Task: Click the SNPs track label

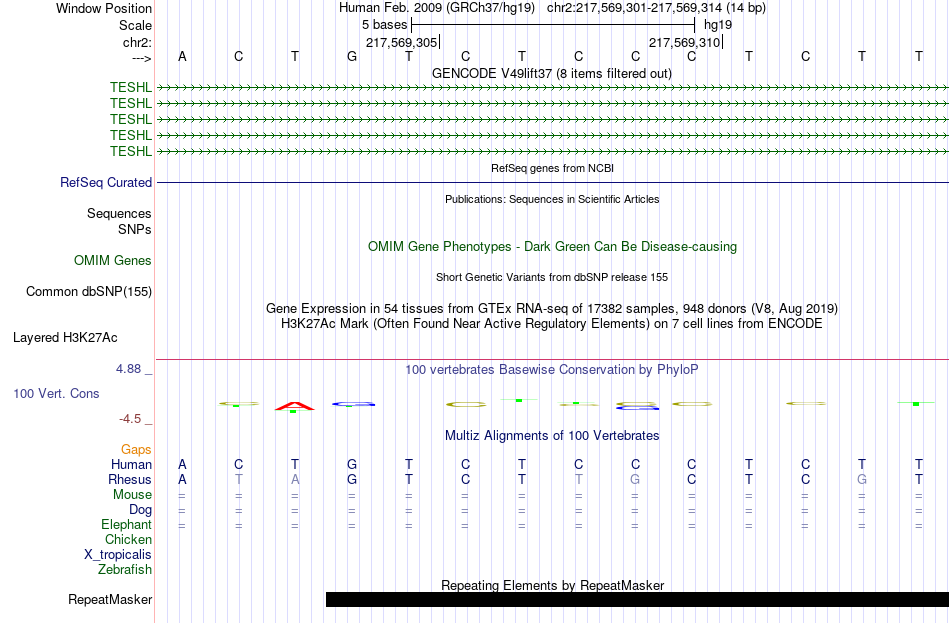Action: pos(135,229)
